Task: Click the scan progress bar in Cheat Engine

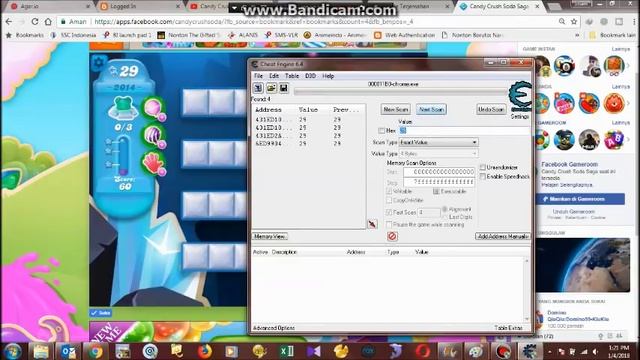Action: click(x=400, y=92)
